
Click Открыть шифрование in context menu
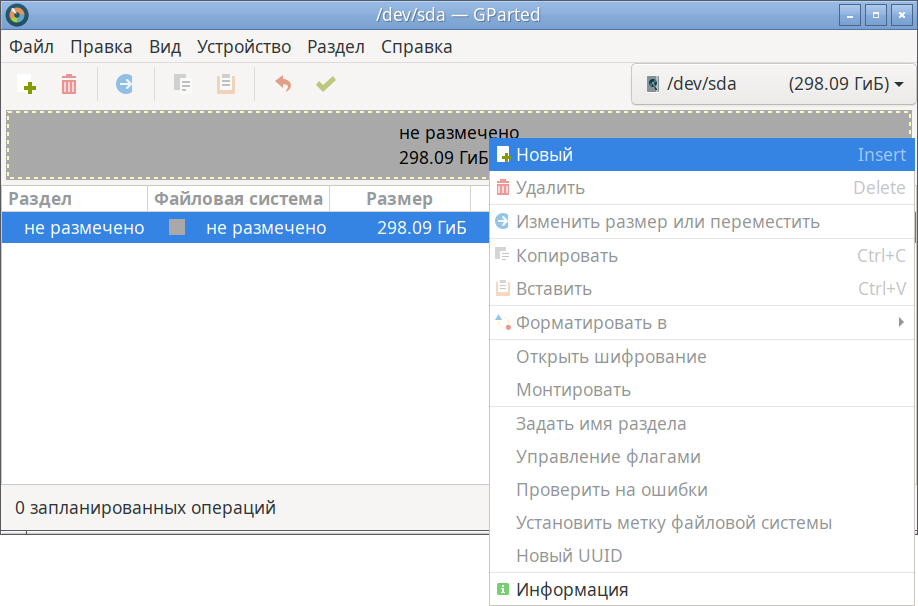[701, 357]
